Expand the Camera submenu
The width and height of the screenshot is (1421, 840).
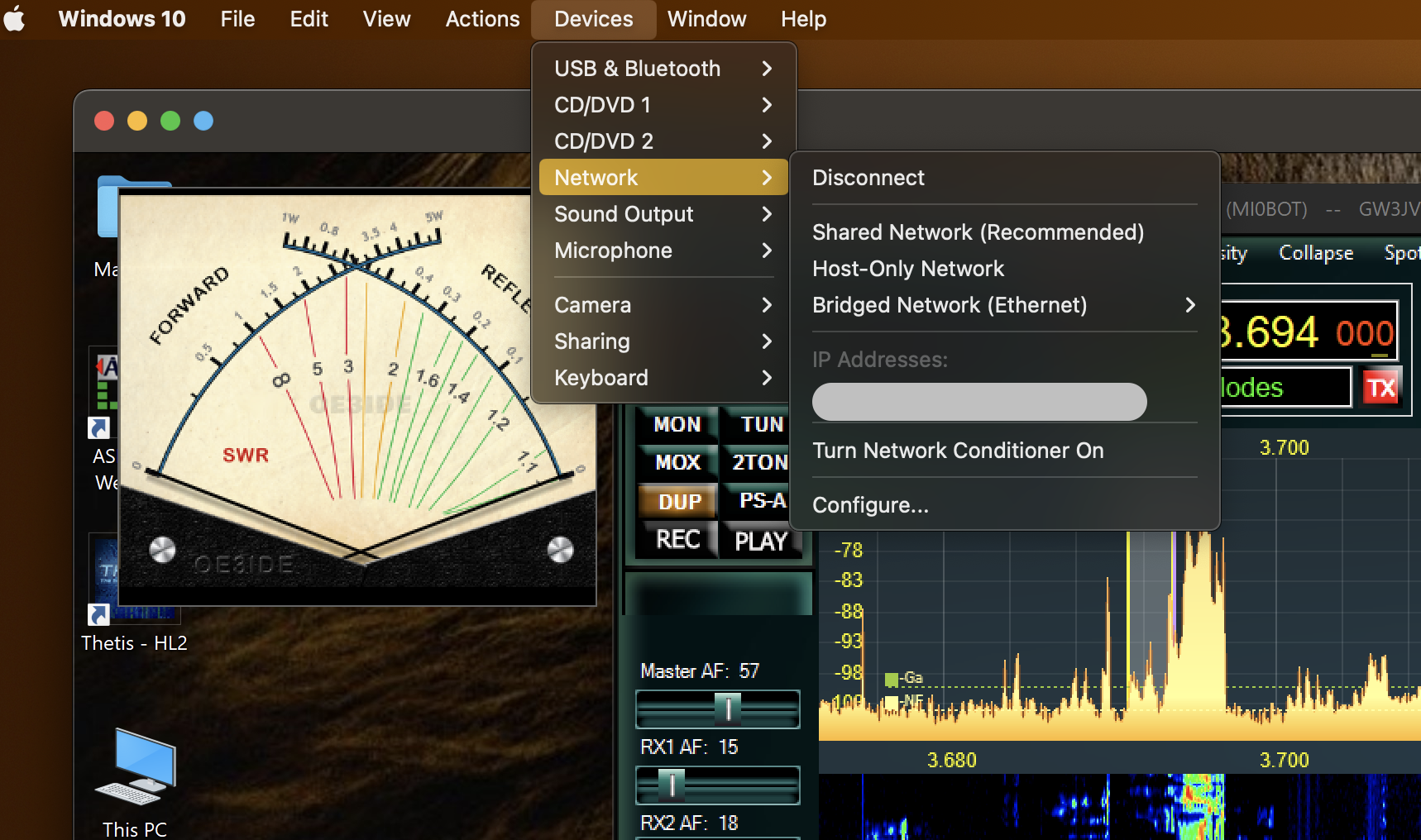pyautogui.click(x=663, y=304)
